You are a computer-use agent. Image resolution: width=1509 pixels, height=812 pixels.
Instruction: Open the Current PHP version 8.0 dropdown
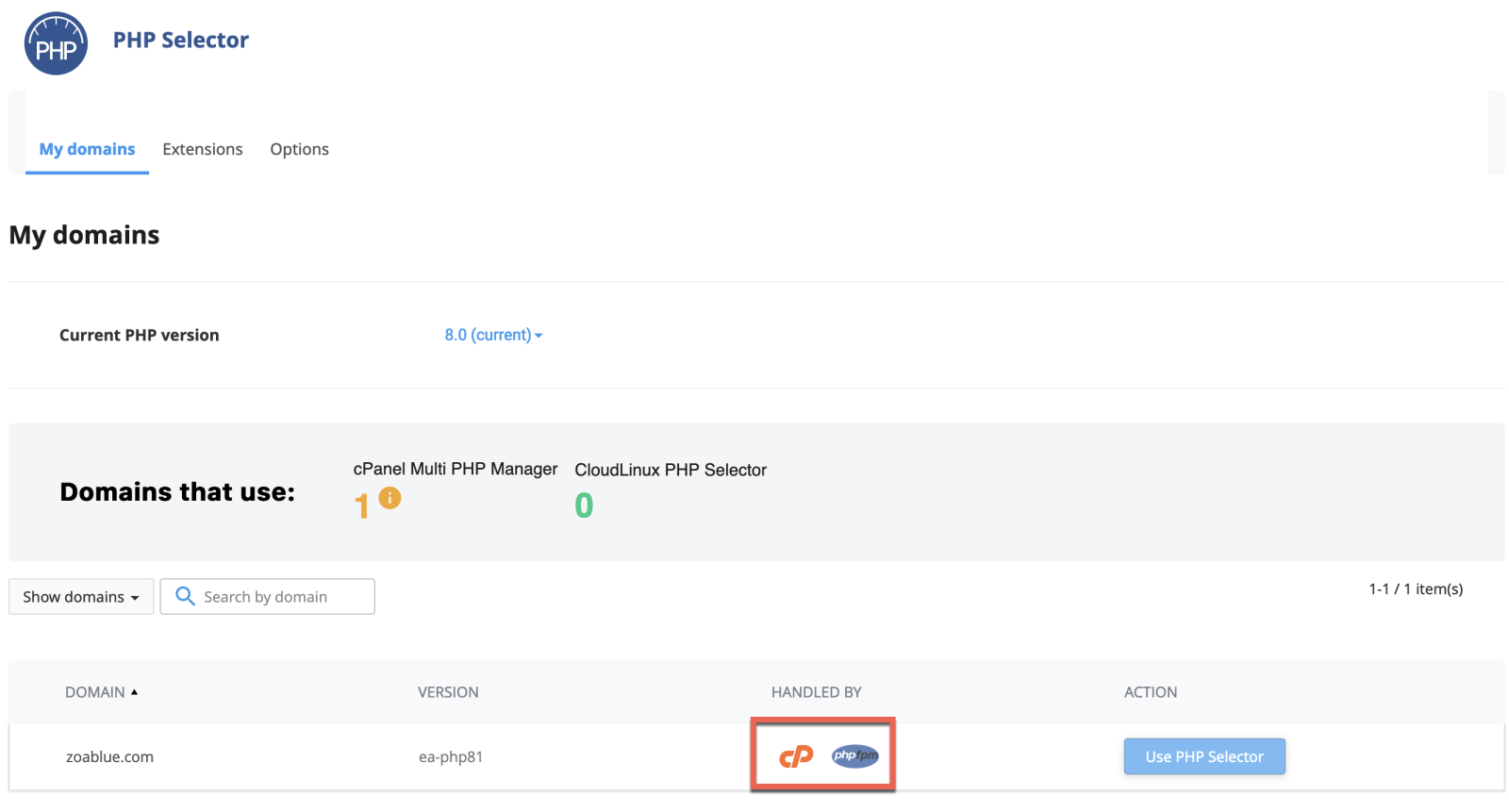point(493,335)
